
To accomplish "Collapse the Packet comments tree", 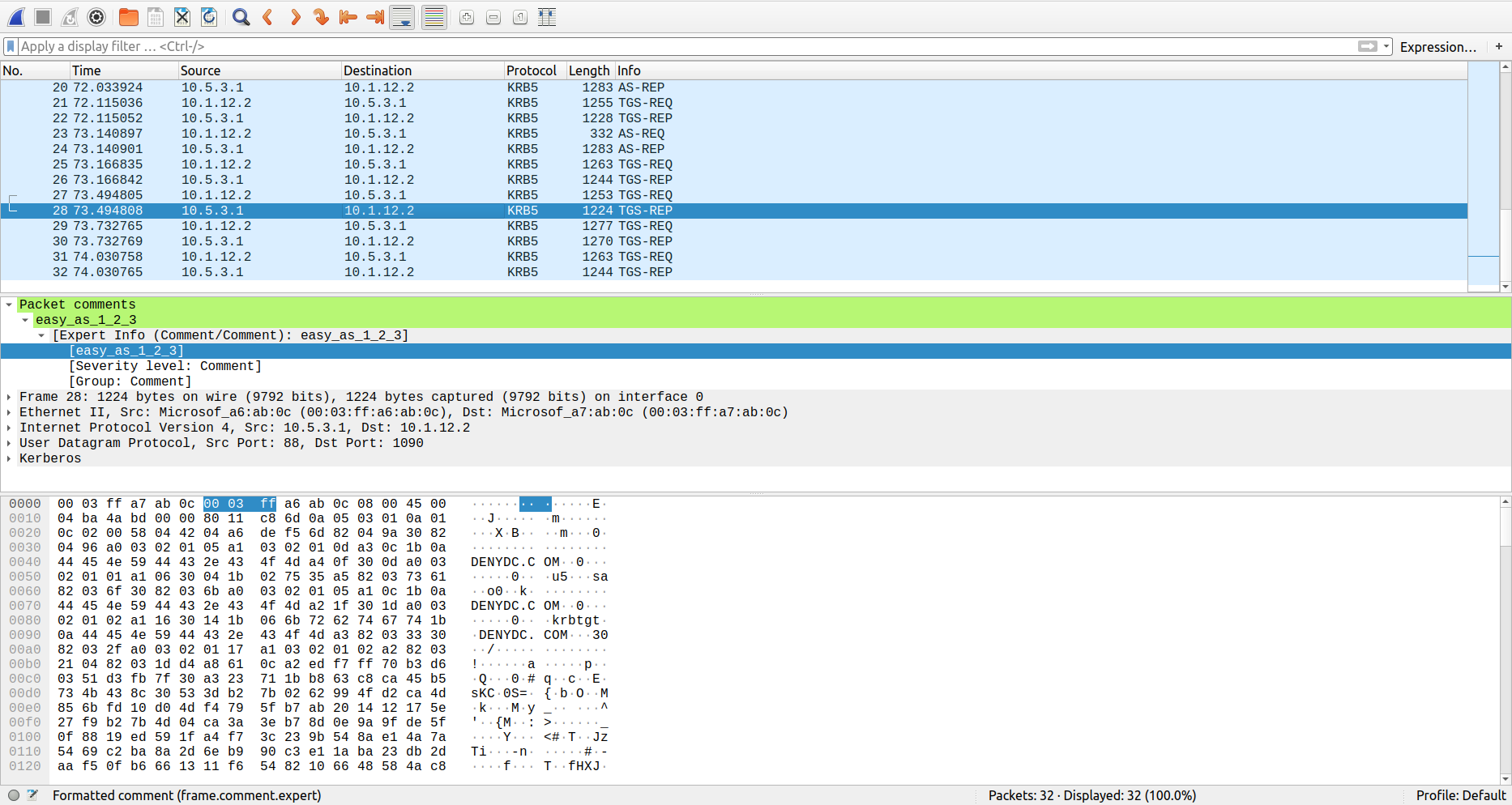I will (x=9, y=305).
